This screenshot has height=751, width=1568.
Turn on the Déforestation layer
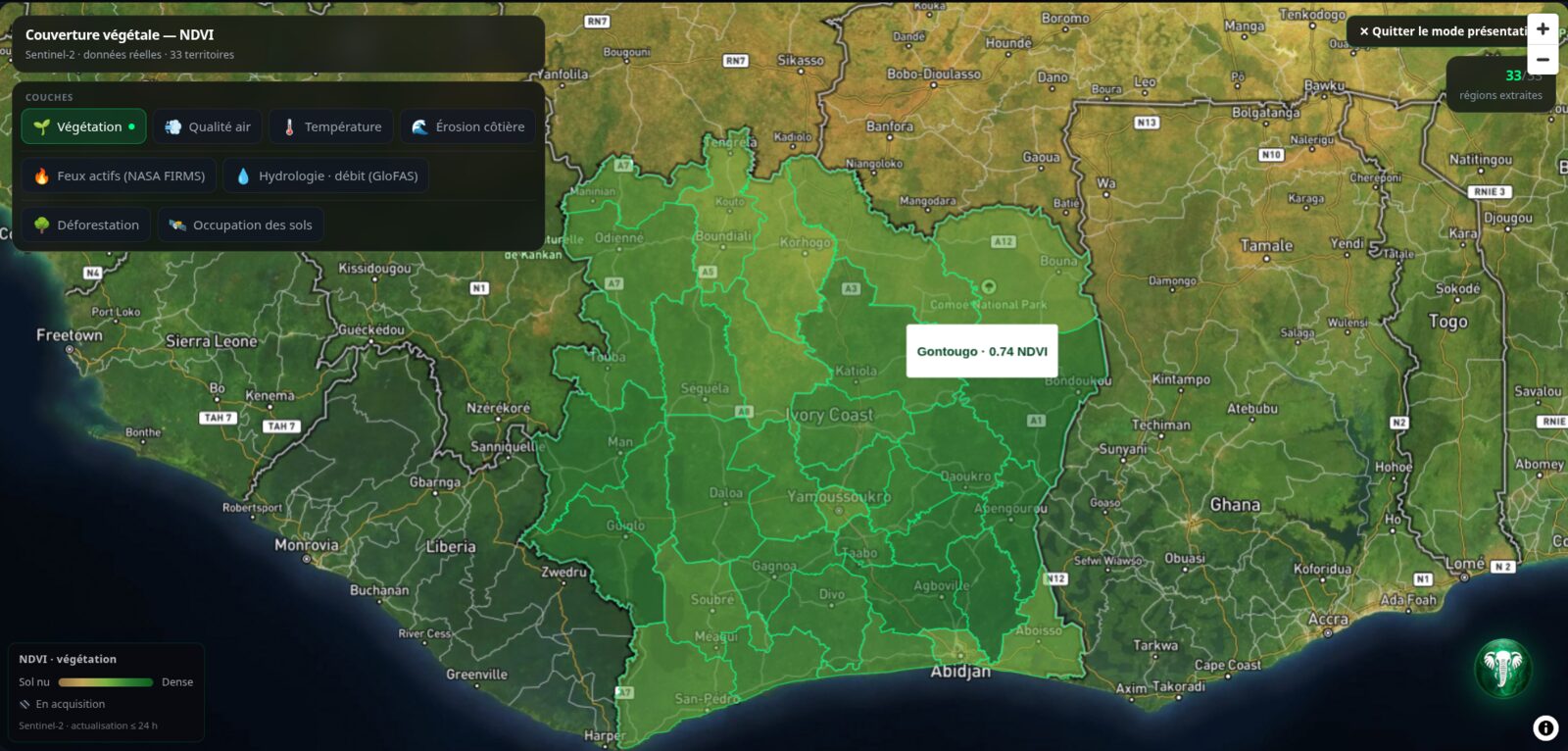tap(86, 225)
